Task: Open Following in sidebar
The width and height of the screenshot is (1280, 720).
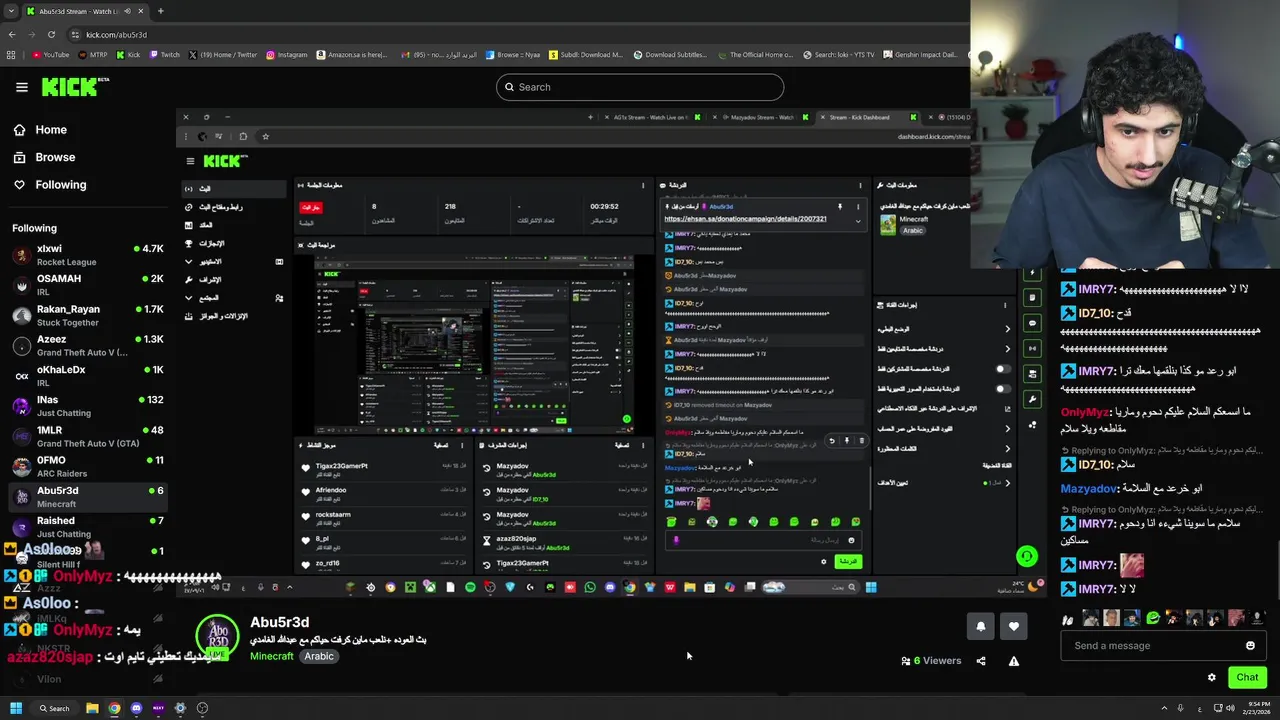Action: coord(60,185)
